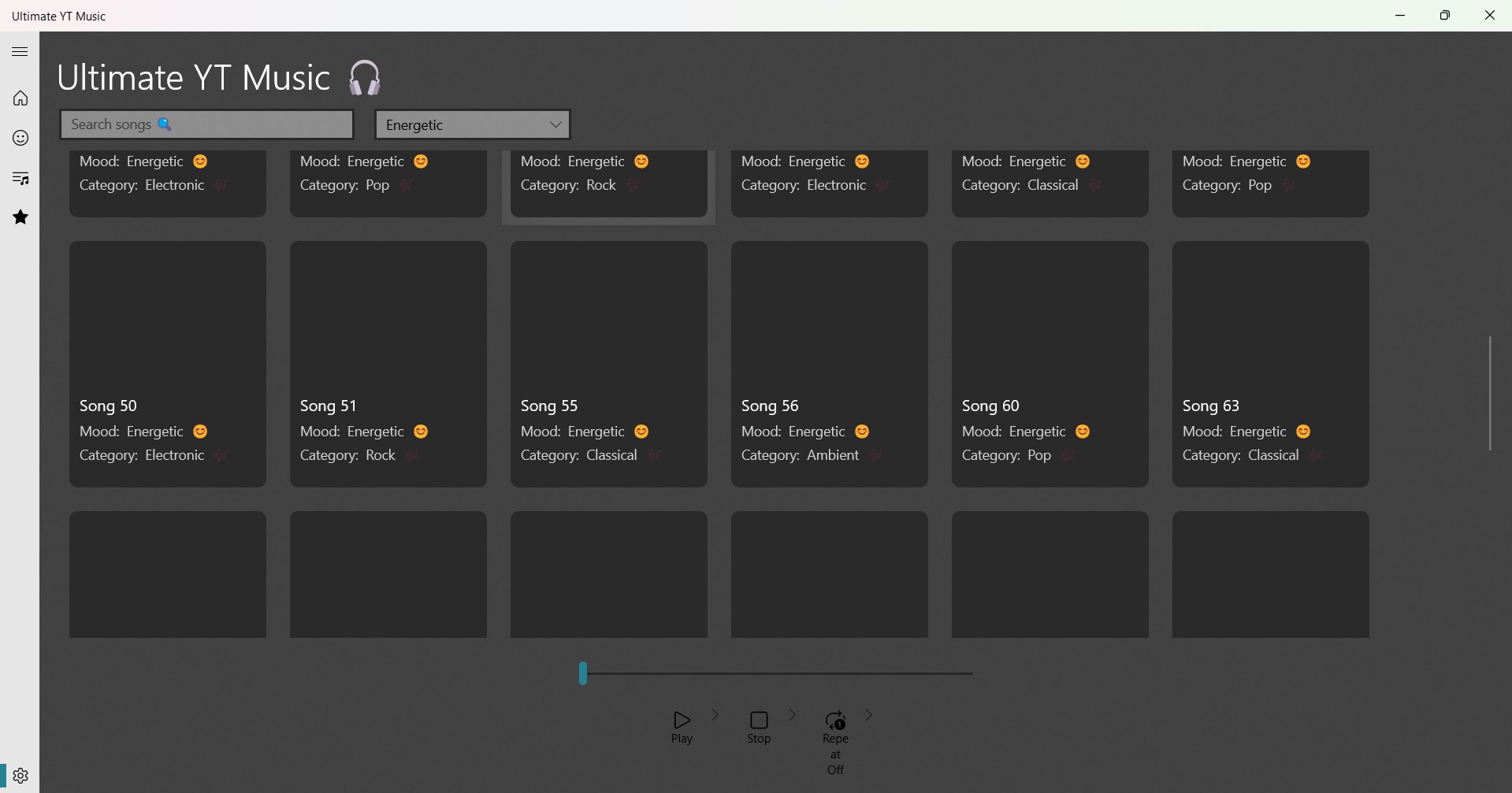Open the Energetic mood dropdown
1512x793 pixels.
[471, 124]
